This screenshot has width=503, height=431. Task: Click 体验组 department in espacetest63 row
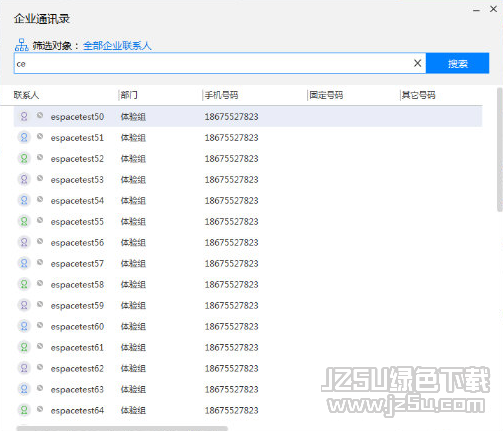pyautogui.click(x=133, y=390)
